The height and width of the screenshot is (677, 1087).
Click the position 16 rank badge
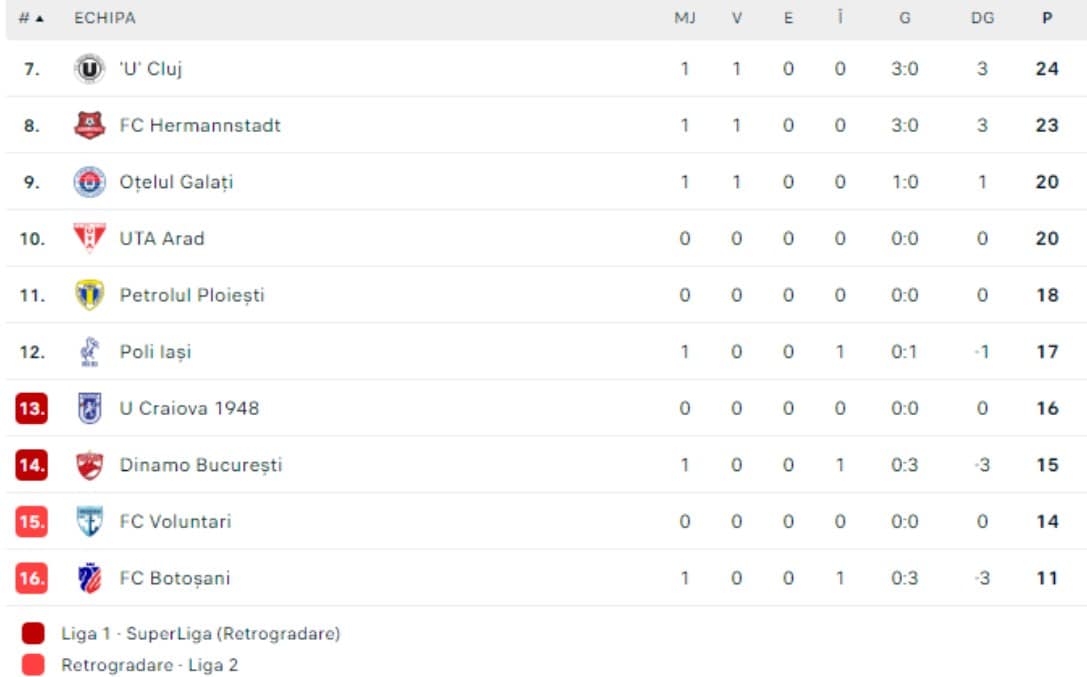pos(32,578)
